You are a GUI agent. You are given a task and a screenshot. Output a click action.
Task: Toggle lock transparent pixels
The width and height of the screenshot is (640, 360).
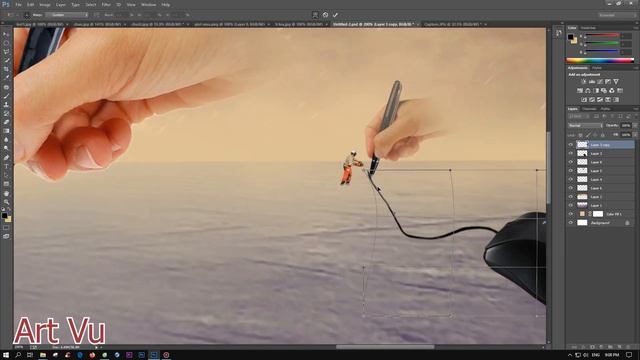[x=580, y=135]
